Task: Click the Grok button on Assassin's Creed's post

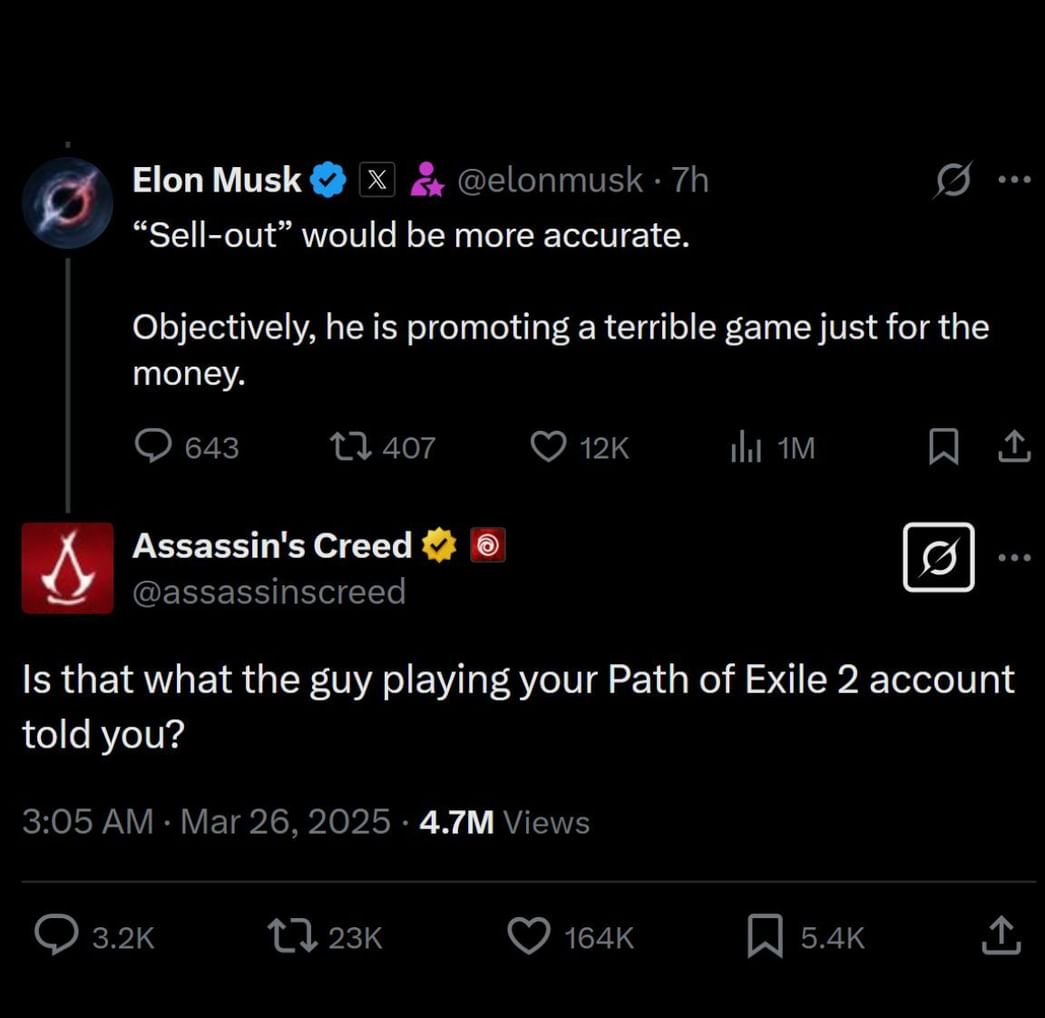Action: [x=938, y=558]
